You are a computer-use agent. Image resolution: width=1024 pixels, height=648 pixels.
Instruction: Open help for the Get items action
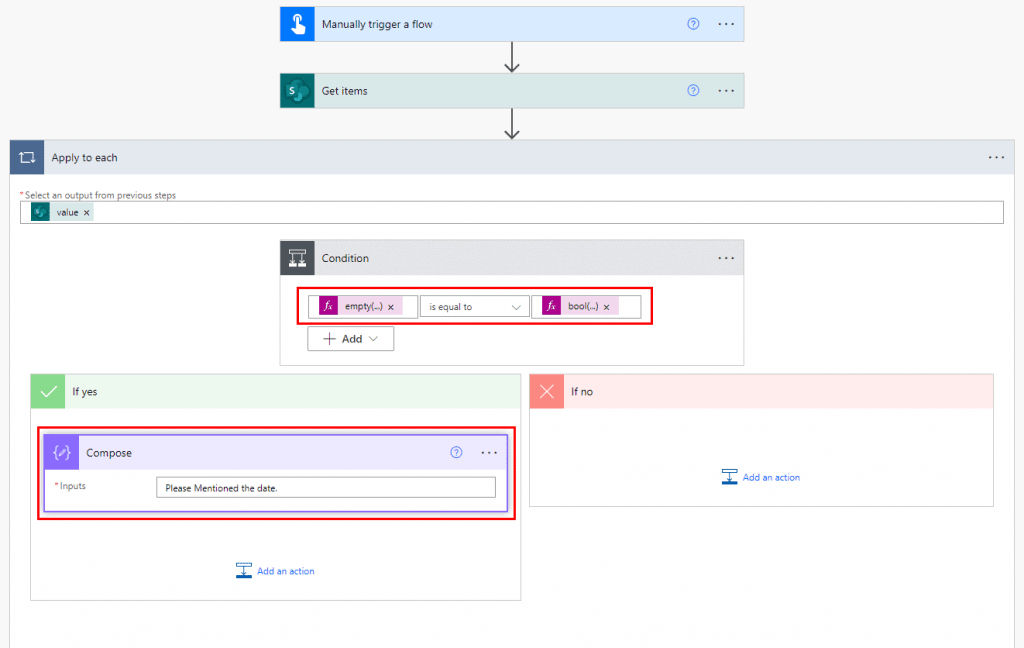click(693, 91)
